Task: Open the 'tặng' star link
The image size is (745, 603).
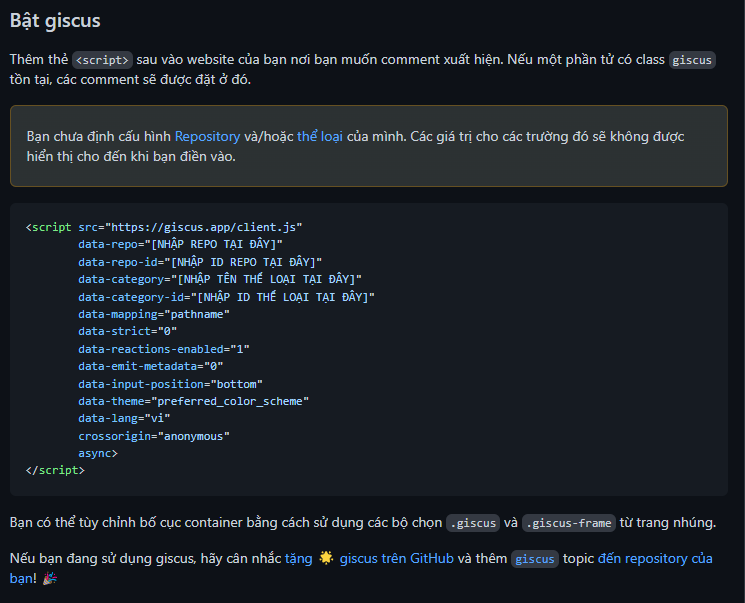Action: pos(298,558)
